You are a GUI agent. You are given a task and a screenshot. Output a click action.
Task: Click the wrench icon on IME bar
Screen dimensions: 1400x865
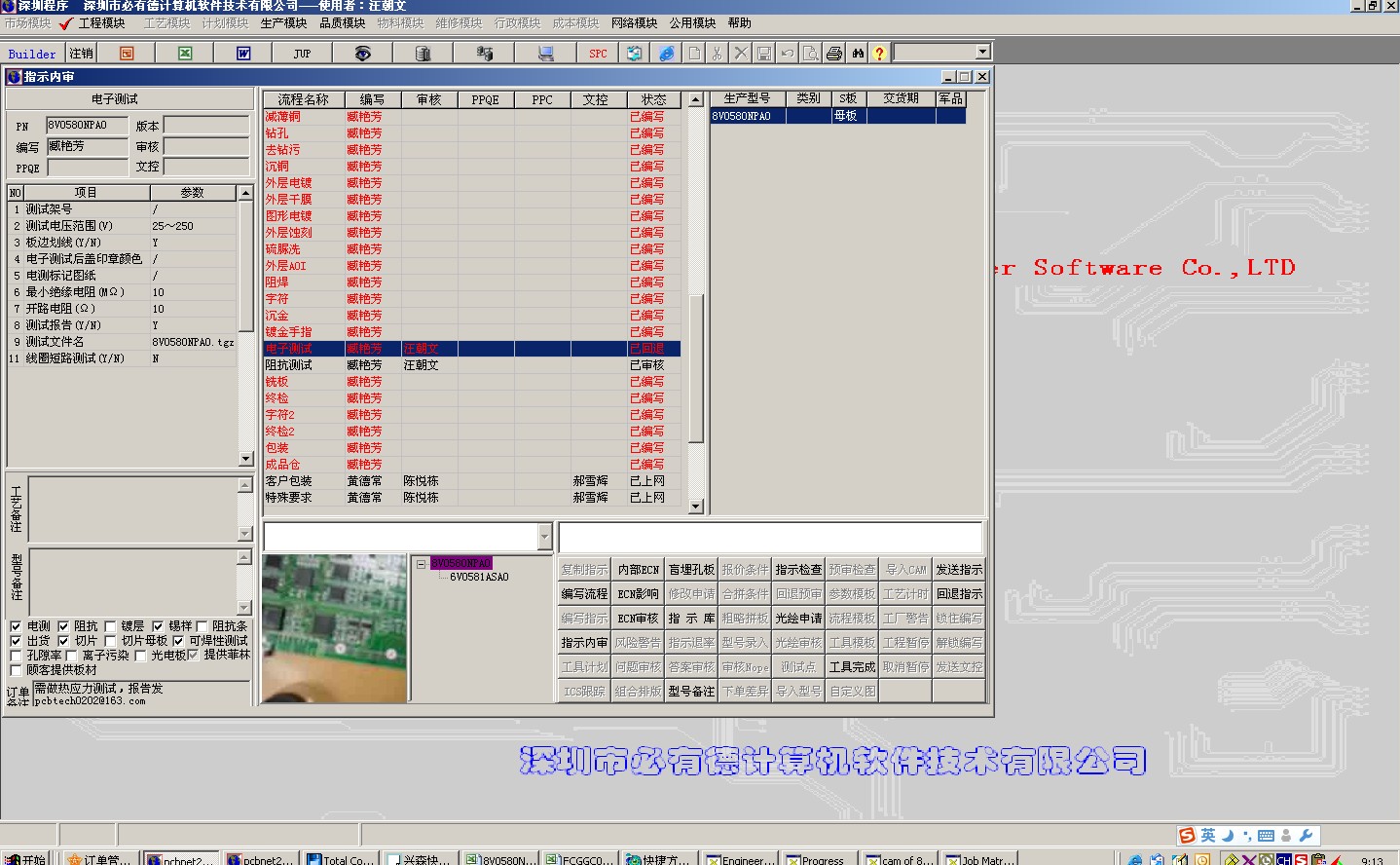(x=1306, y=835)
